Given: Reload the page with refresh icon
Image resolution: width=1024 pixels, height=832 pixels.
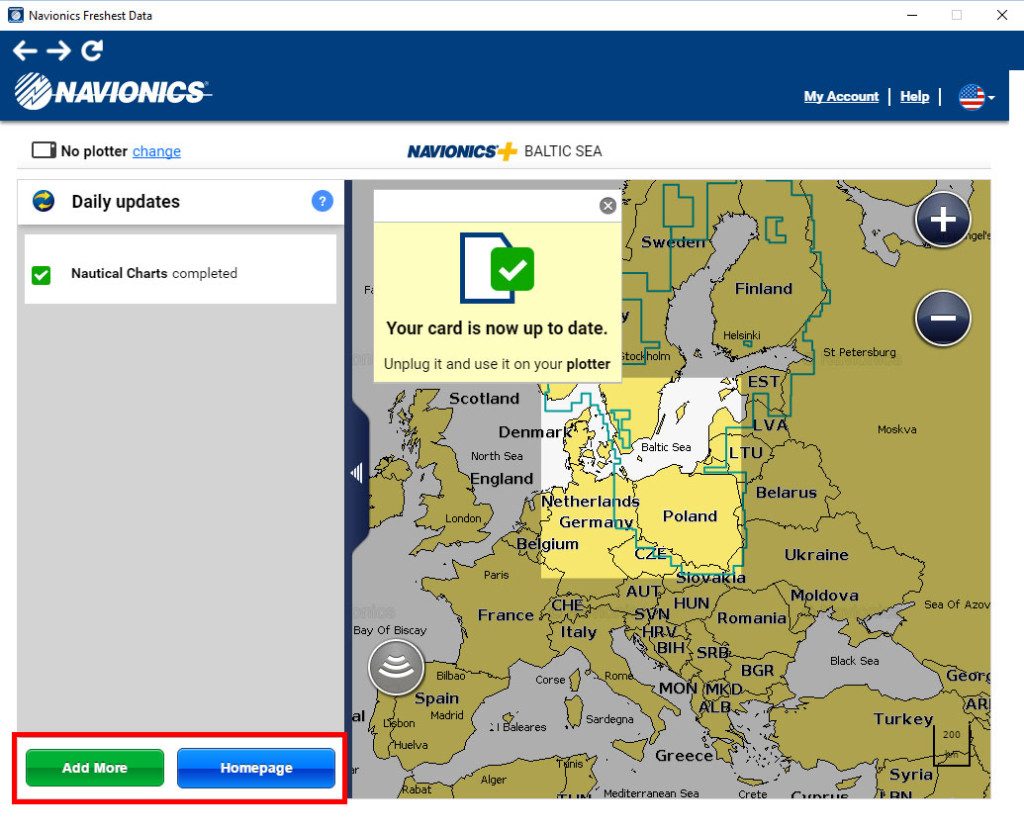Looking at the screenshot, I should point(92,50).
